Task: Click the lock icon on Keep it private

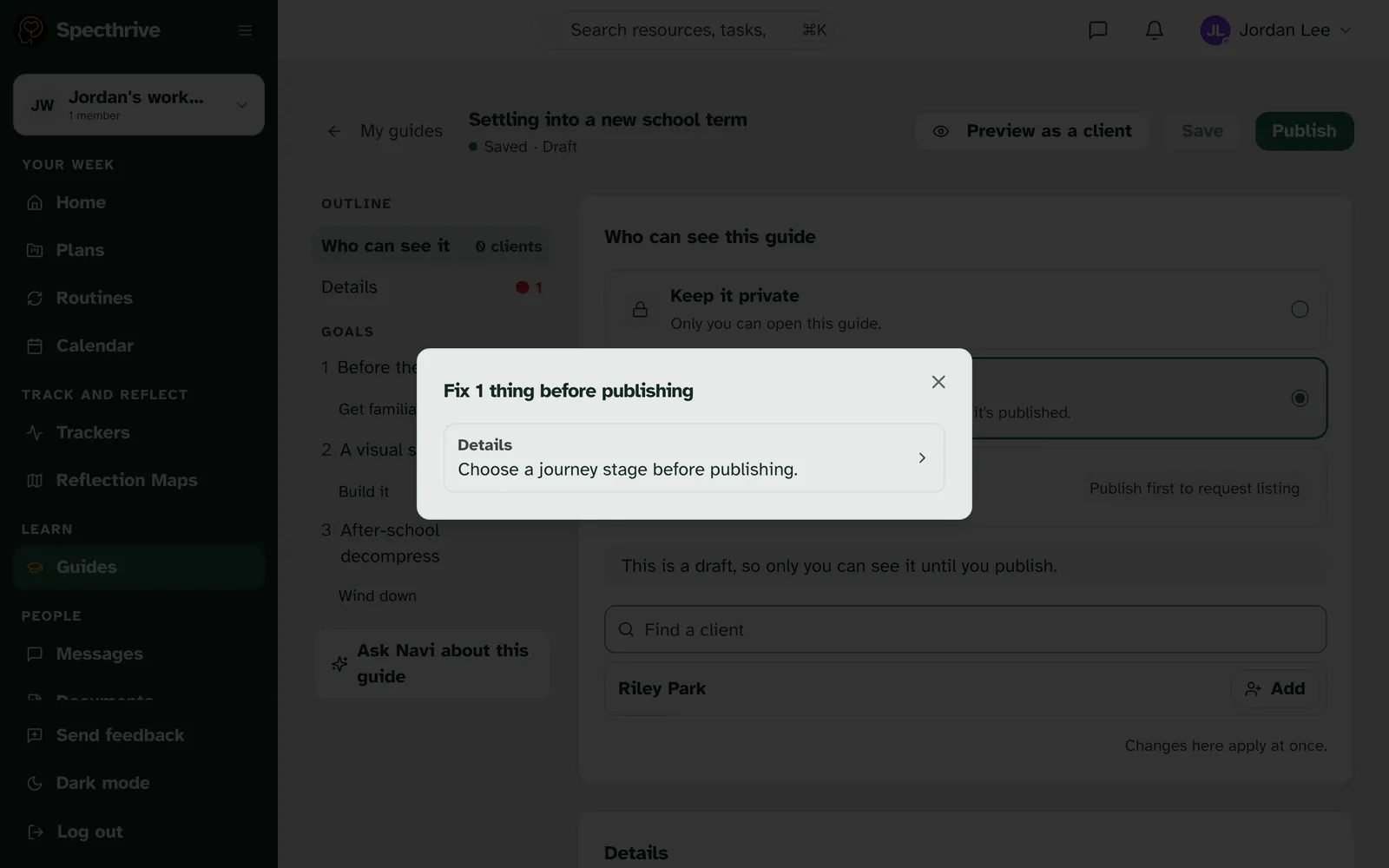Action: click(x=640, y=309)
